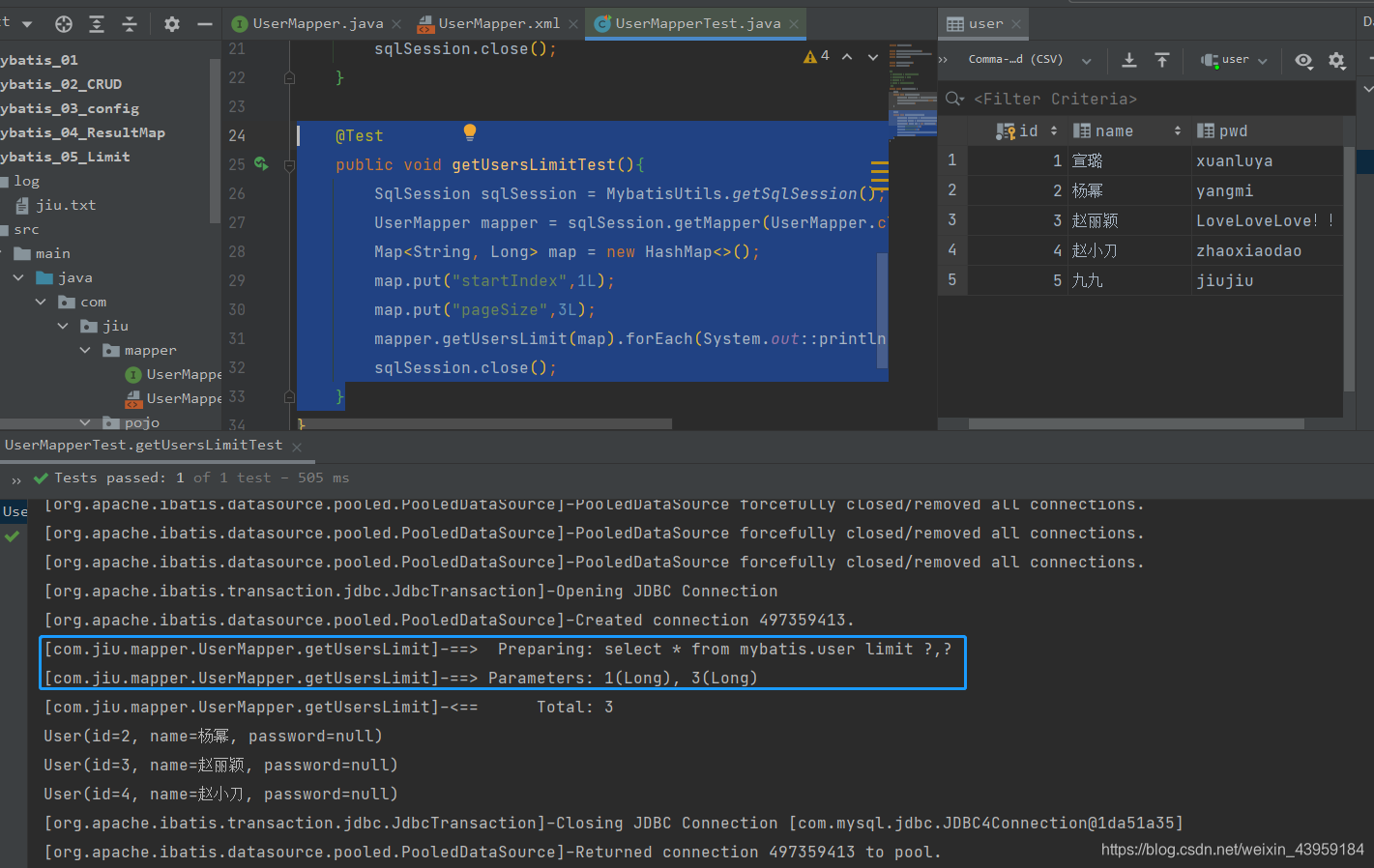Viewport: 1374px width, 868px height.
Task: Click the database table horizontal scrollbar
Action: click(x=1136, y=423)
